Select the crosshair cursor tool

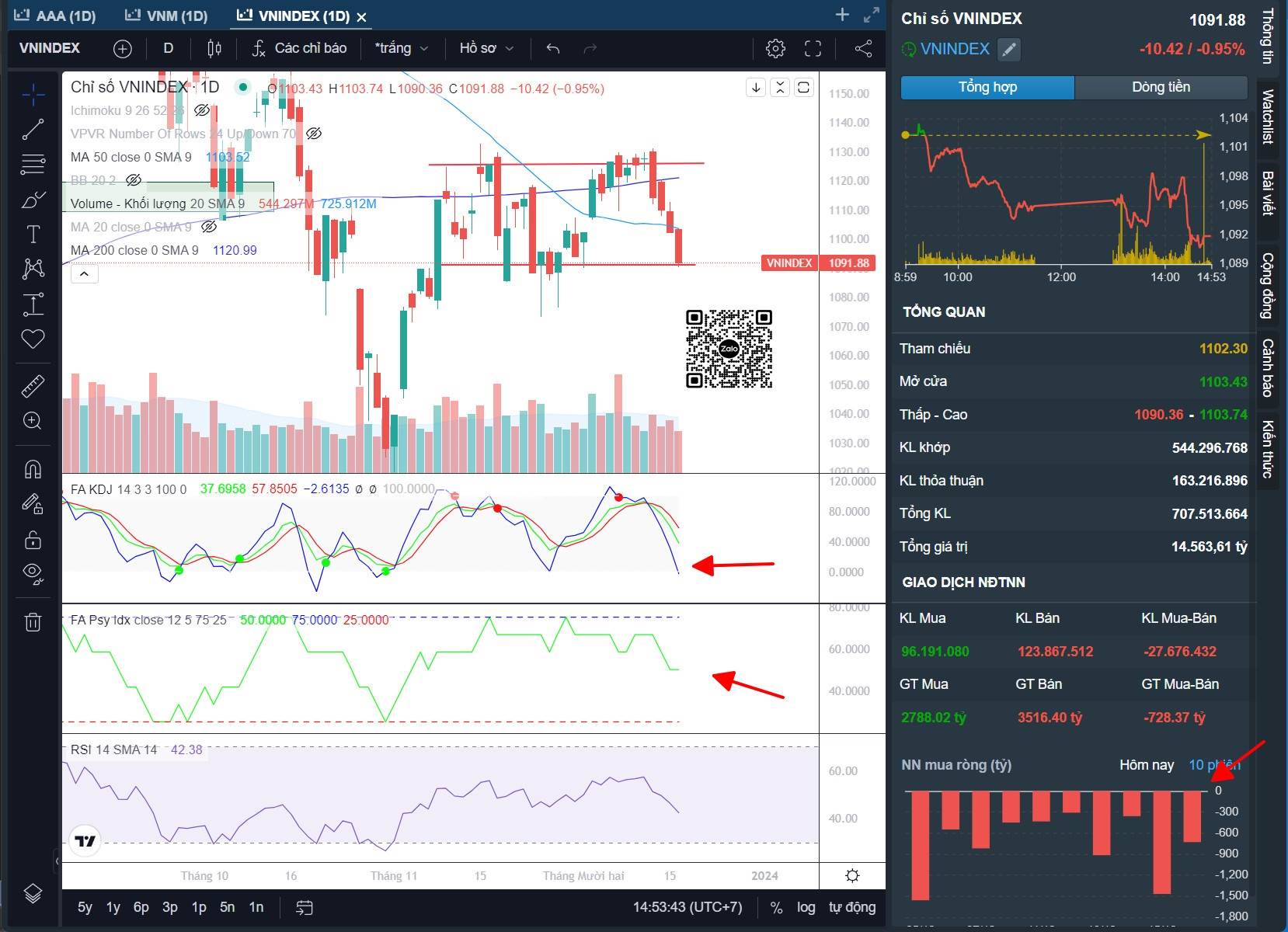(x=33, y=96)
